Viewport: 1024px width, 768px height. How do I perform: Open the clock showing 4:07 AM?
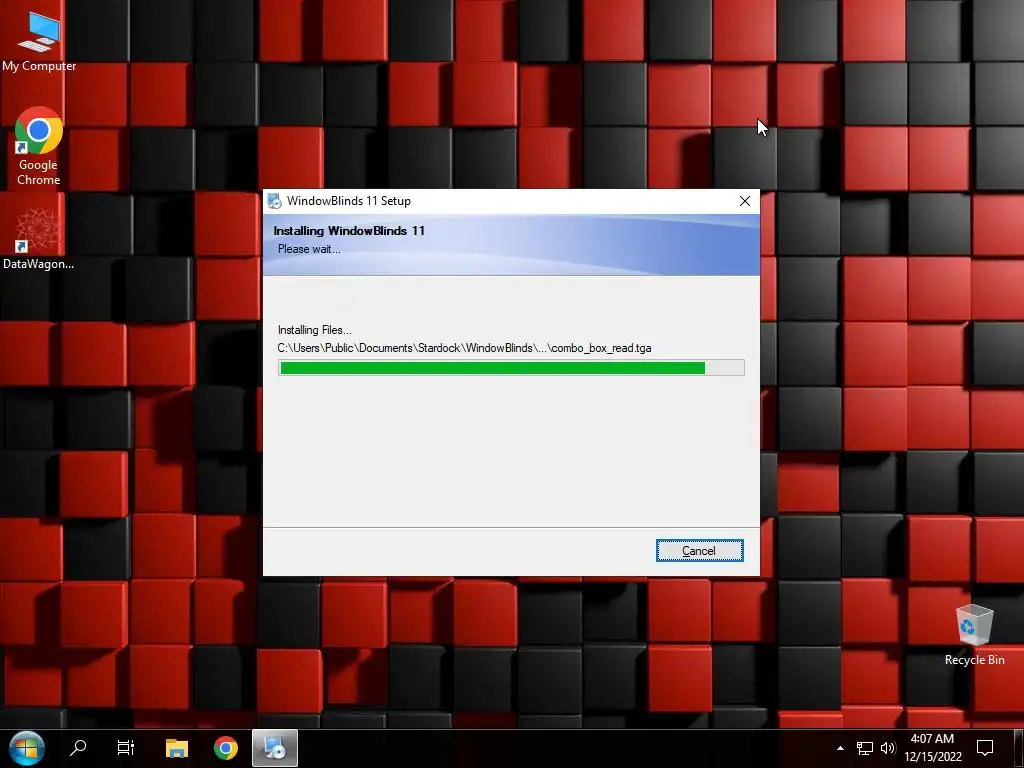(933, 748)
